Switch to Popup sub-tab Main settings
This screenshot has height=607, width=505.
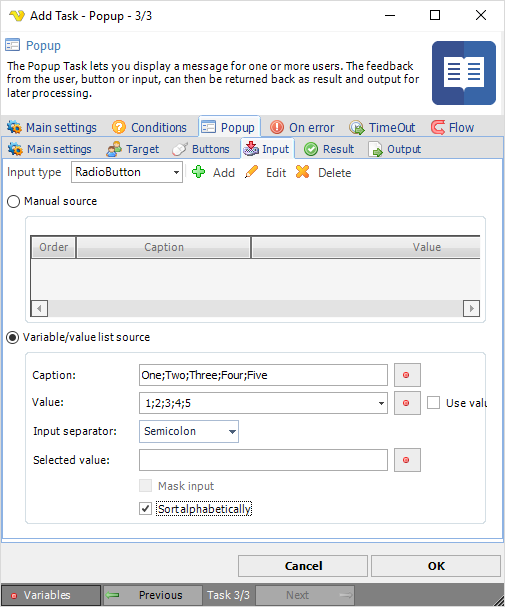coord(50,149)
